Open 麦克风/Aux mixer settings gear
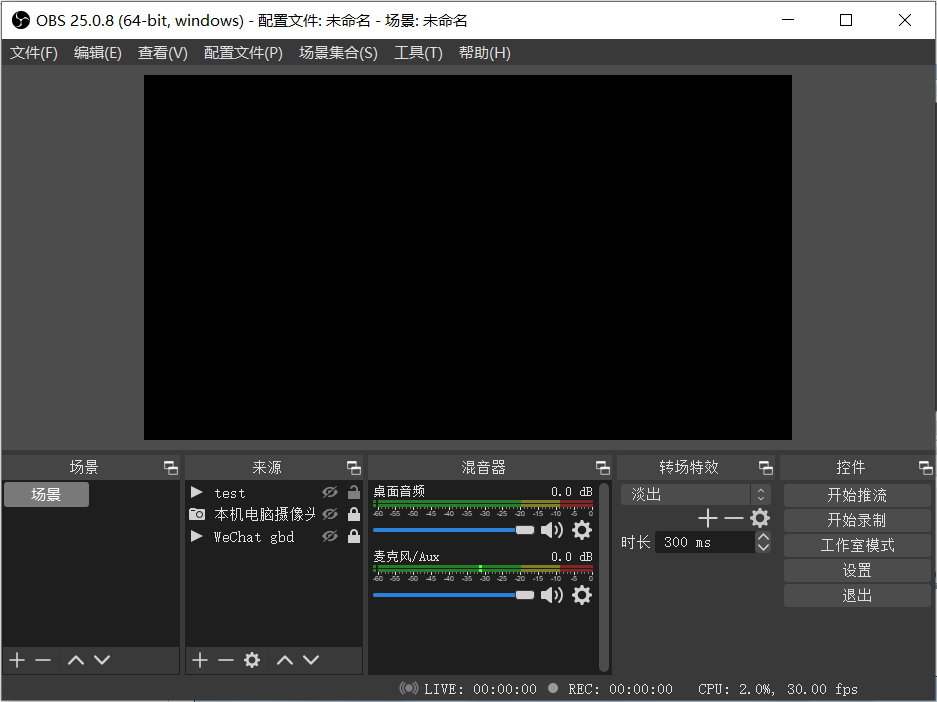 point(582,595)
